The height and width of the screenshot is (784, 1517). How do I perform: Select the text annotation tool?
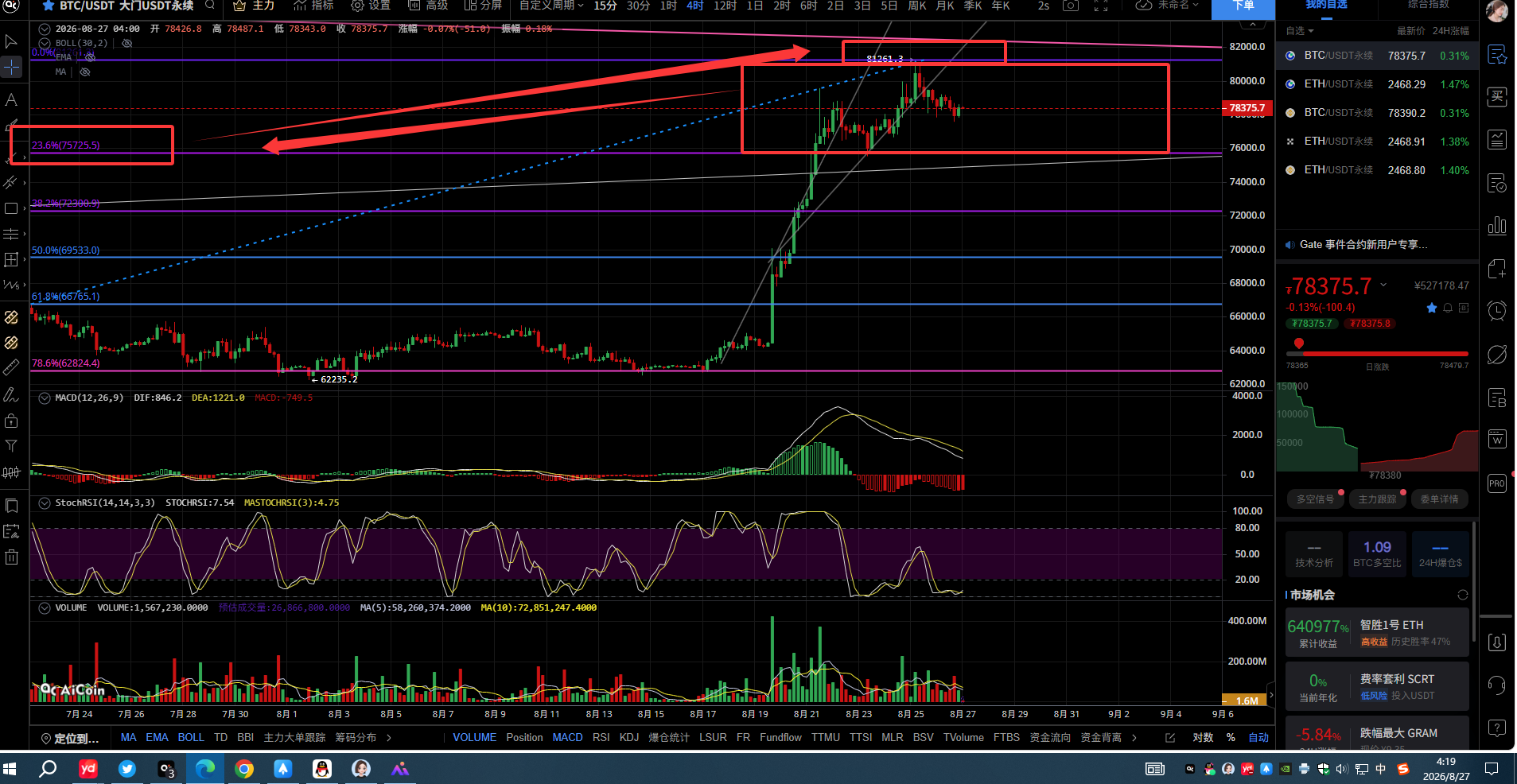[11, 100]
